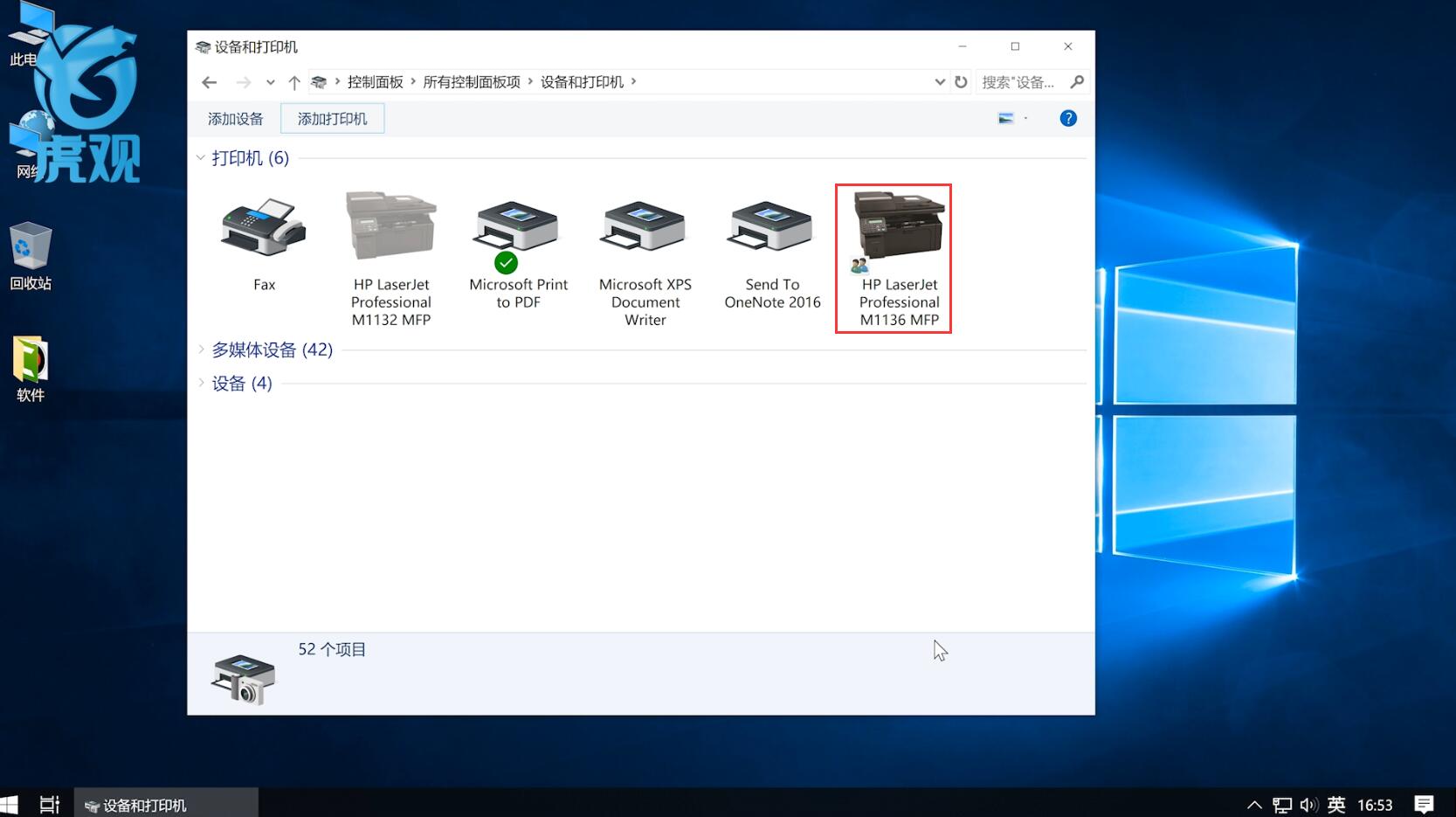Open the 回收站 desktop icon
Screen dimensions: 1456x817
pos(31,256)
